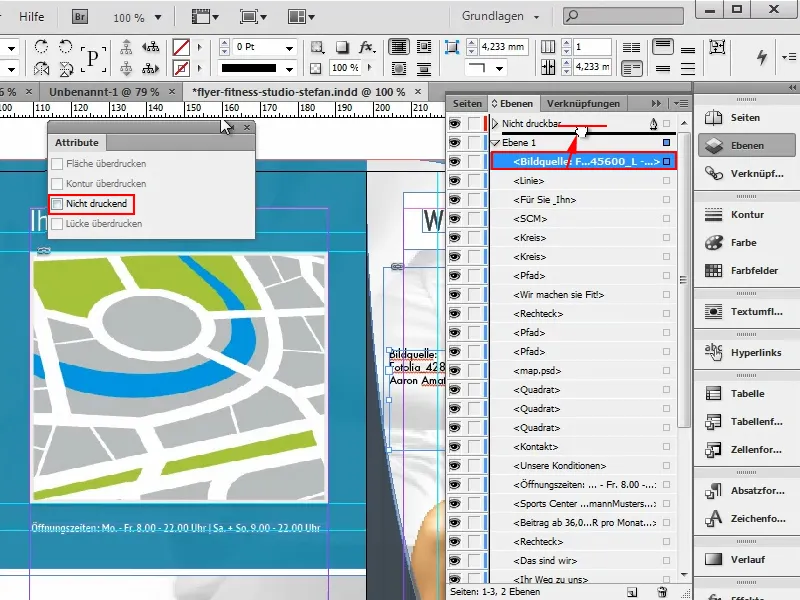This screenshot has height=600, width=800.
Task: Click the new layer icon in Ebenen panel
Action: pyautogui.click(x=632, y=592)
